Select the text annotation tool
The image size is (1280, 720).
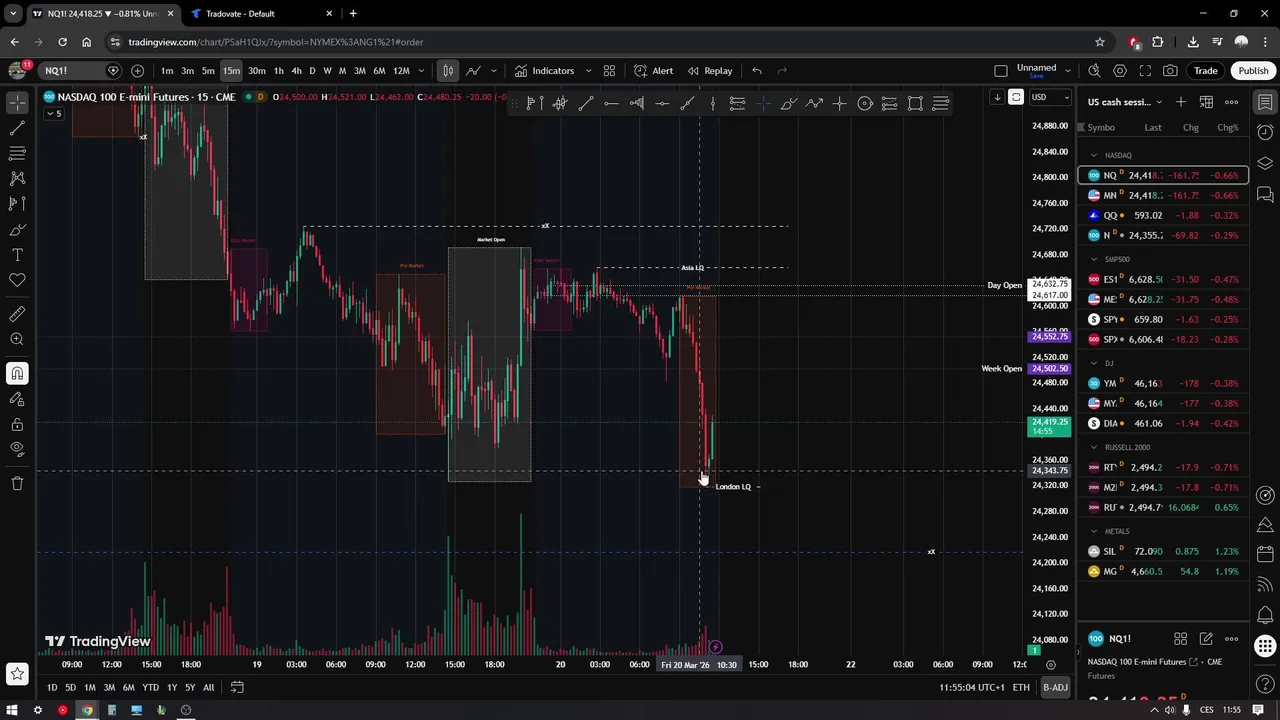click(17, 255)
